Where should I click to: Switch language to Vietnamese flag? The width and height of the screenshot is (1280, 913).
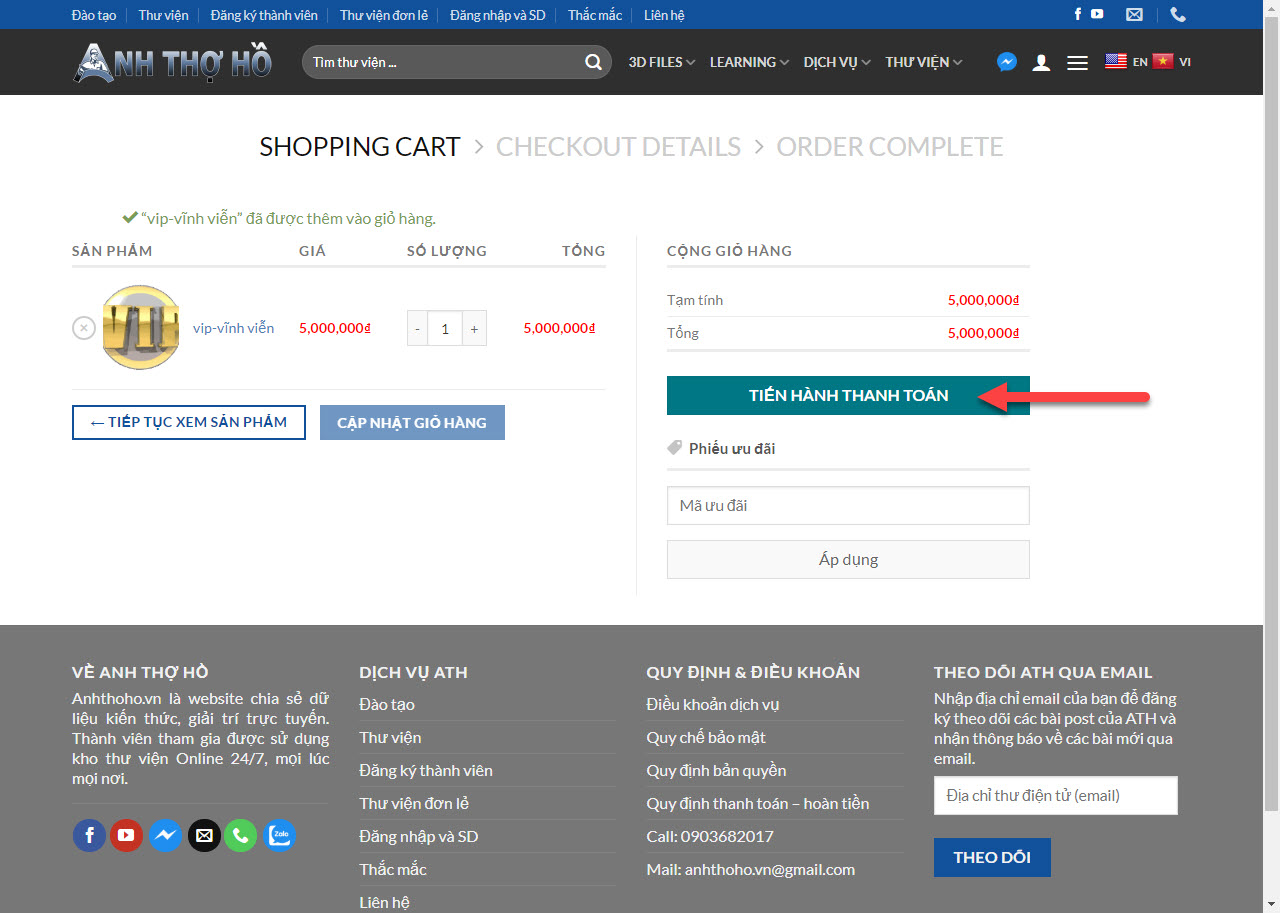coord(1162,61)
